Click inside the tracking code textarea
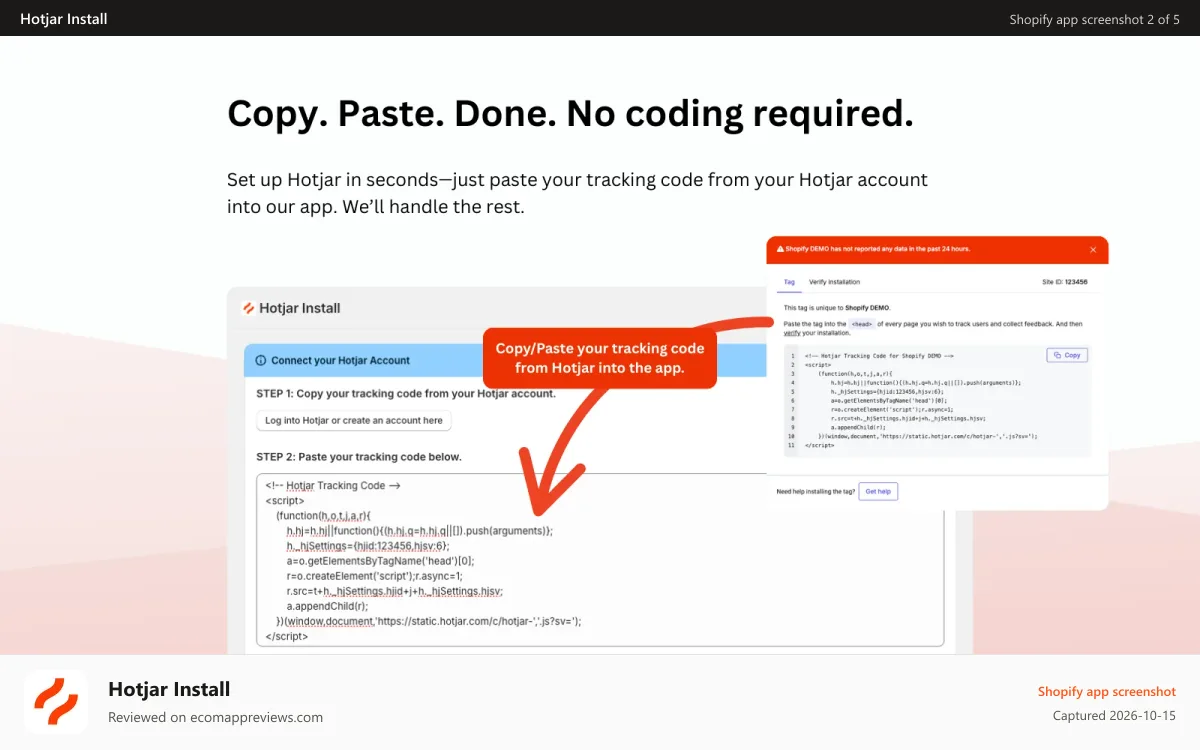 (x=600, y=560)
